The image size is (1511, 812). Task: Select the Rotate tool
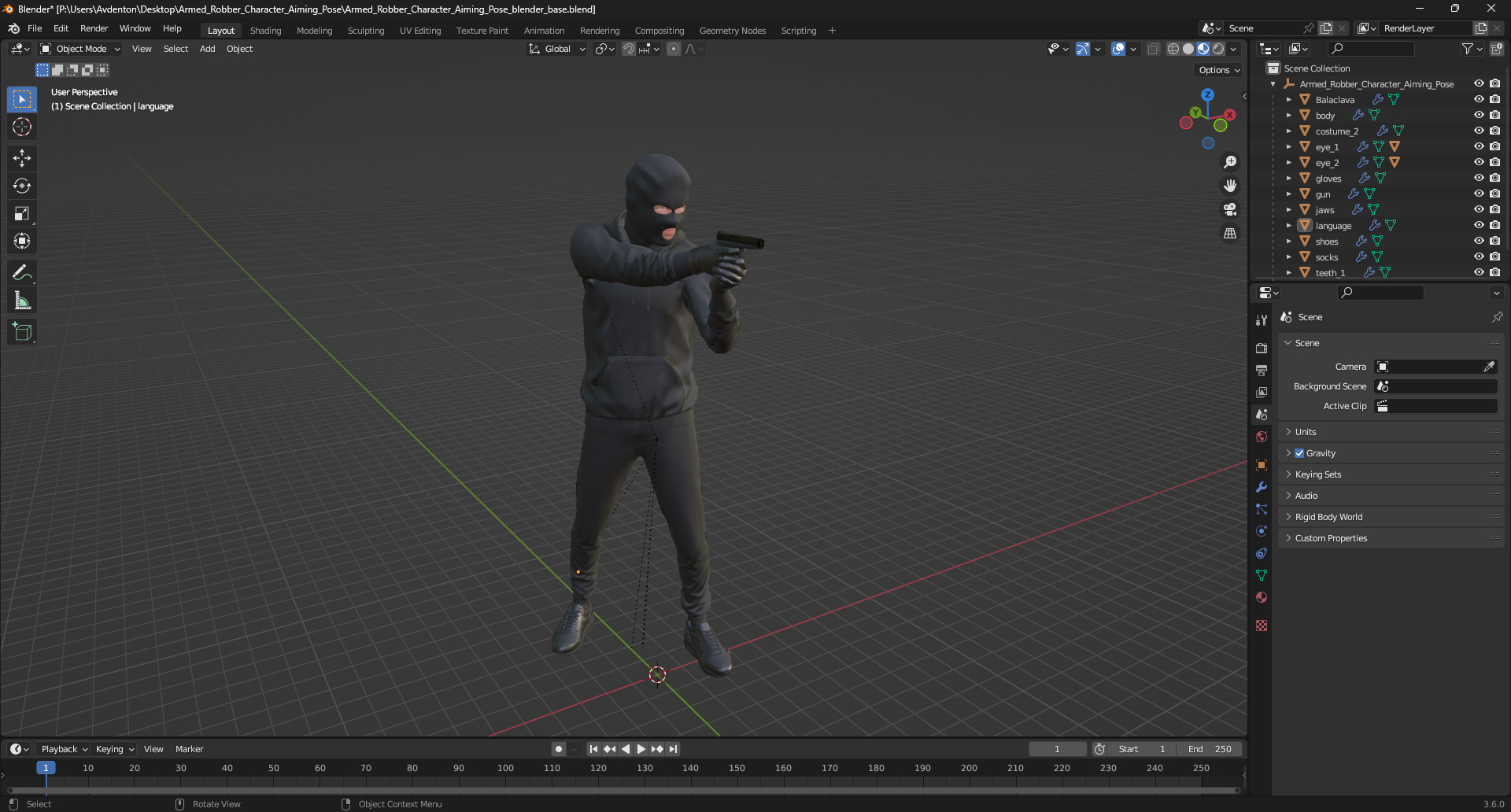(x=22, y=186)
